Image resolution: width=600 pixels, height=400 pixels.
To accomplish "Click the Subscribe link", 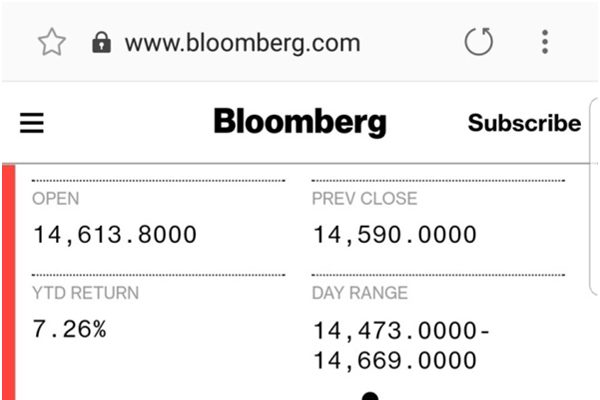I will pyautogui.click(x=524, y=123).
